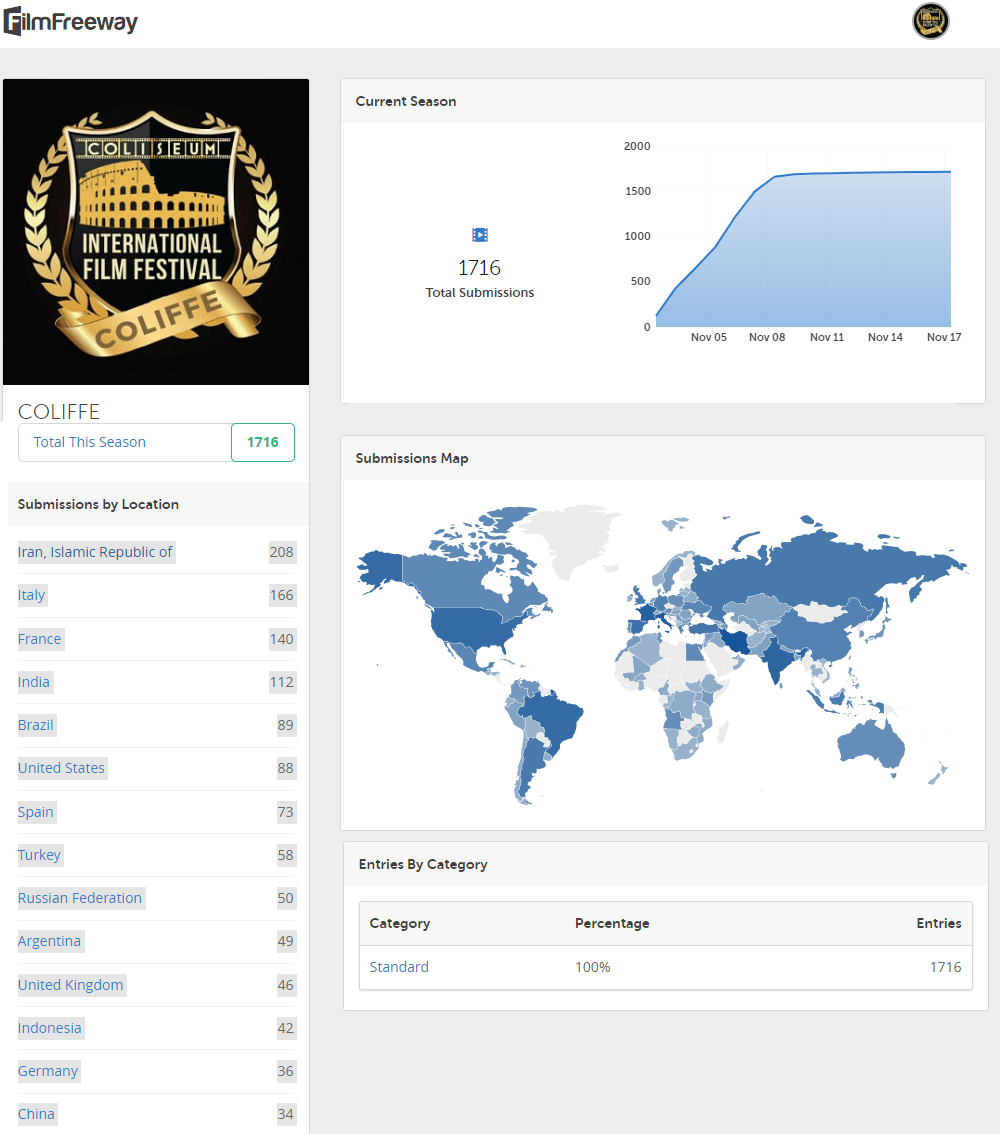Screen dimensions: 1000x1134
Task: Open Argentina submissions link
Action: coord(49,941)
